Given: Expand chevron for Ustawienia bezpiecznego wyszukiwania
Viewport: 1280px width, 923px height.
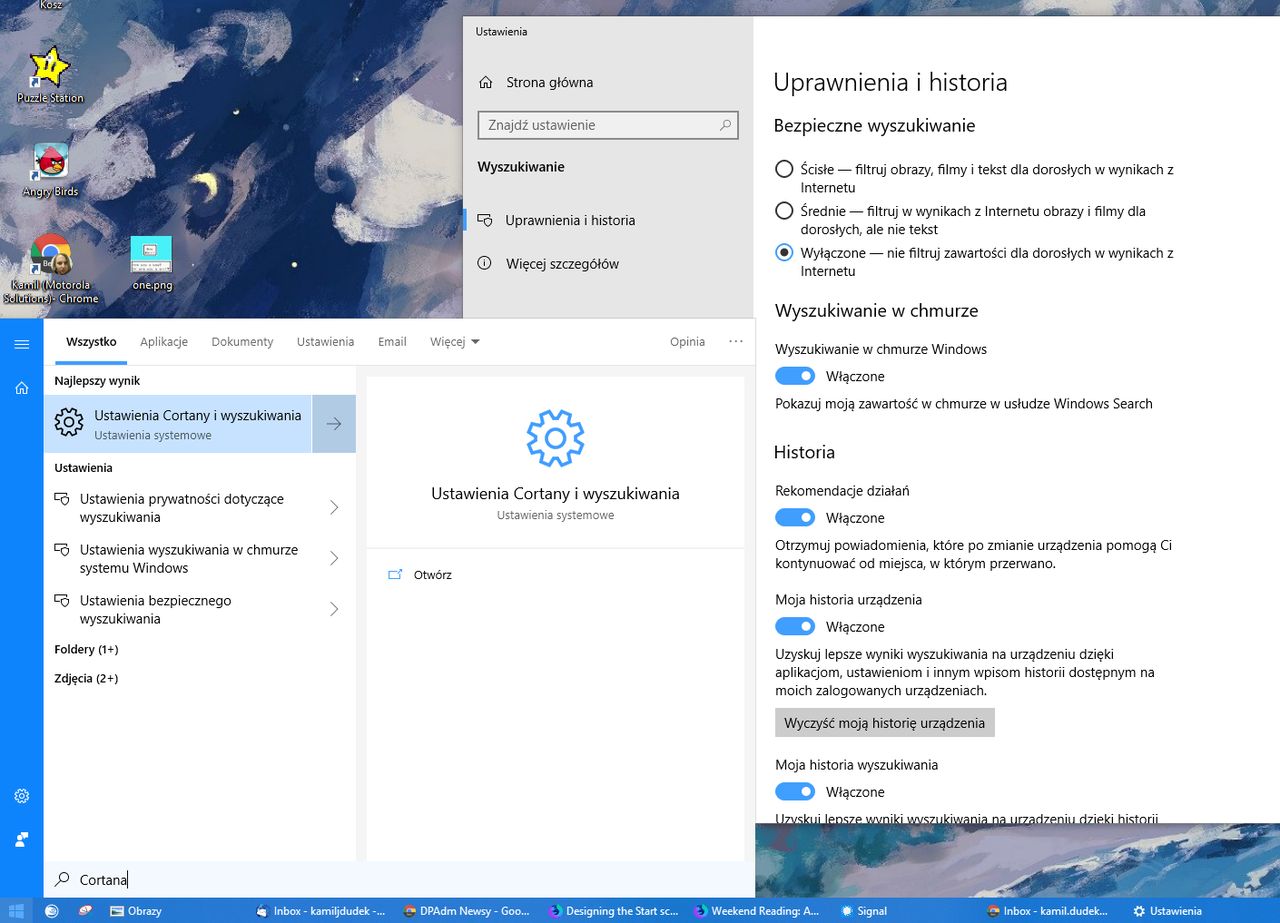Looking at the screenshot, I should coord(334,609).
